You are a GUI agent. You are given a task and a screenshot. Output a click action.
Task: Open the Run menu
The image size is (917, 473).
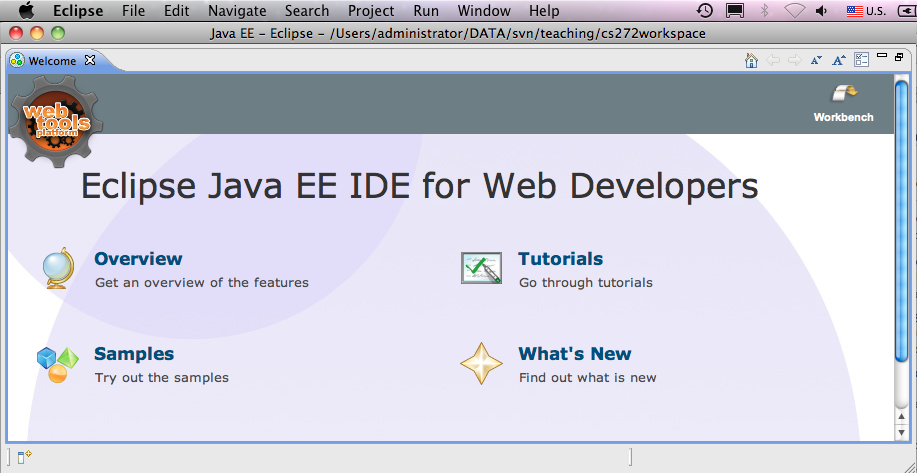click(x=426, y=11)
